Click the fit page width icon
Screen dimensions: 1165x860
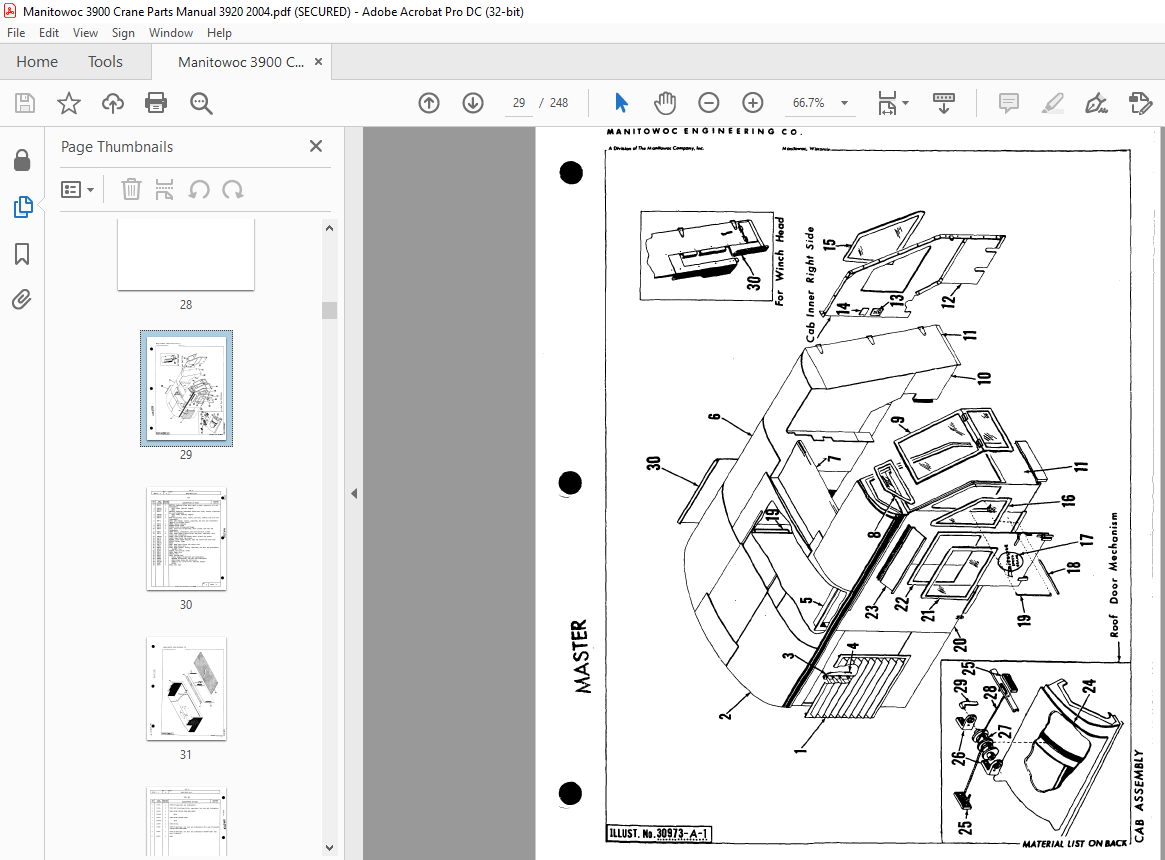tap(887, 103)
